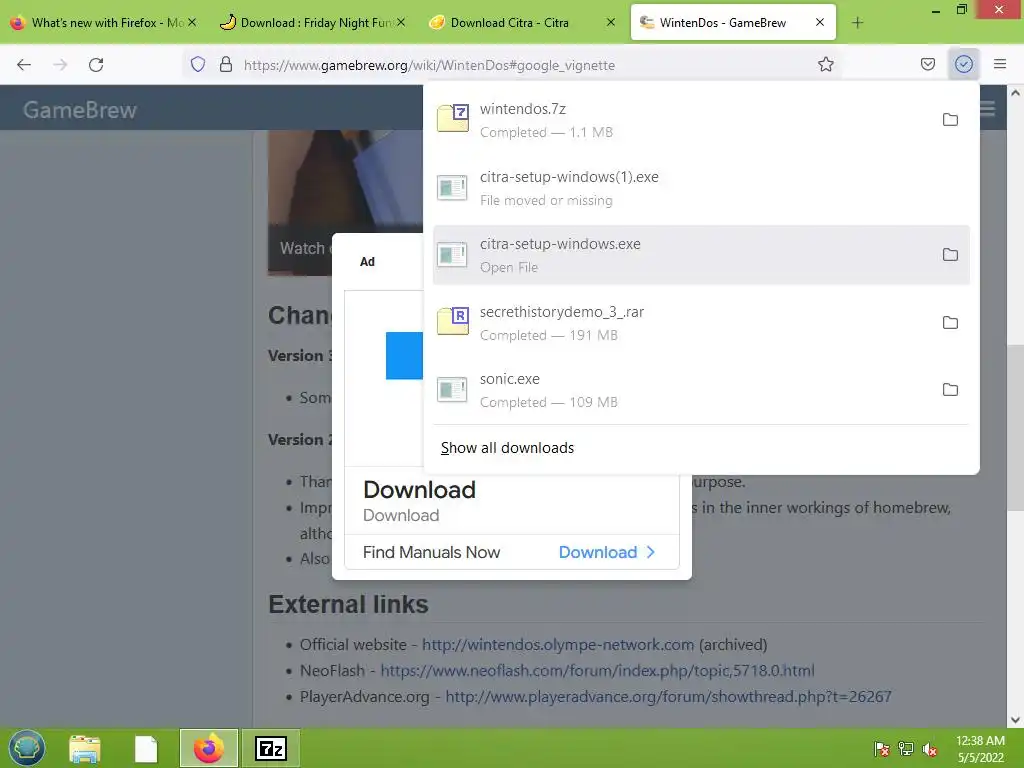Click the sonic.exe file icon

[452, 390]
